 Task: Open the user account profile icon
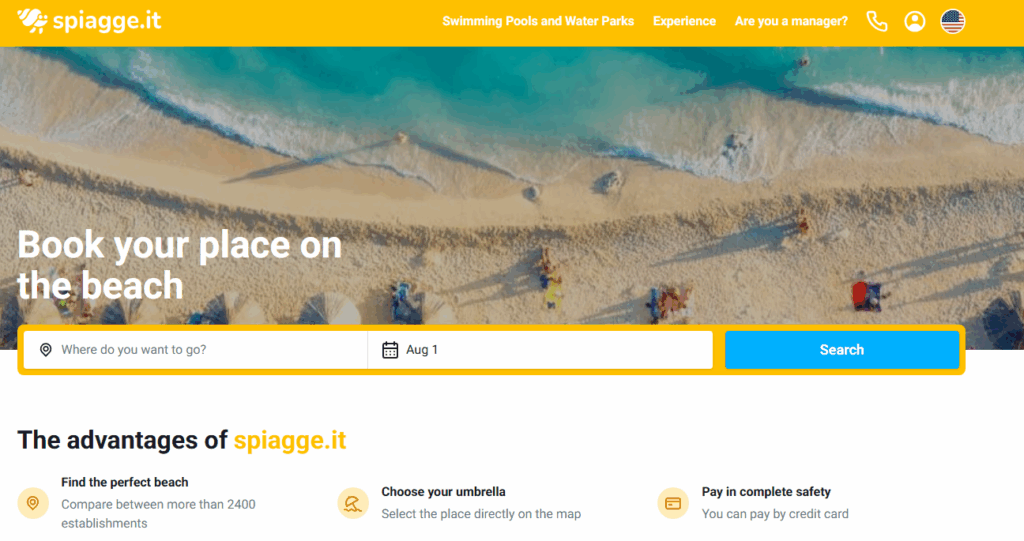click(914, 22)
